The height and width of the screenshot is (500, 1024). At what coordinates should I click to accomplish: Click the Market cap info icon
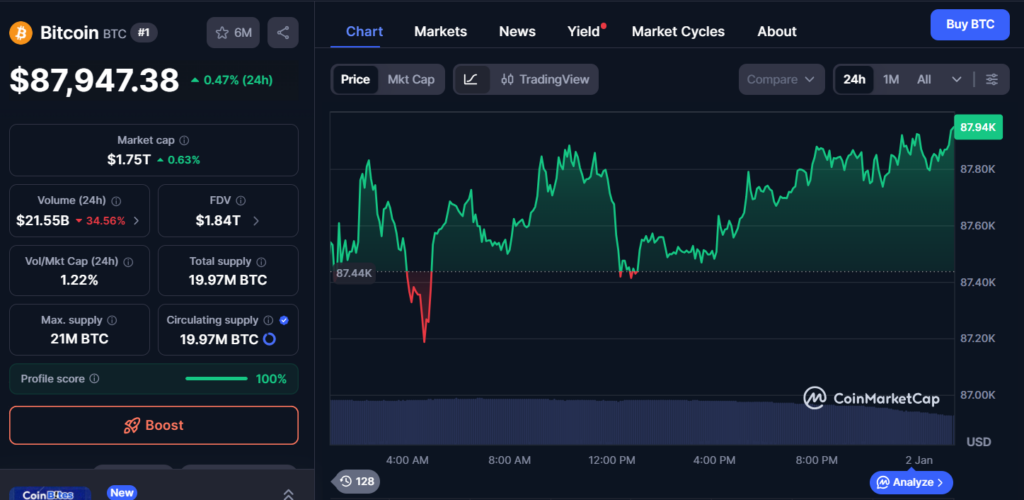point(184,141)
